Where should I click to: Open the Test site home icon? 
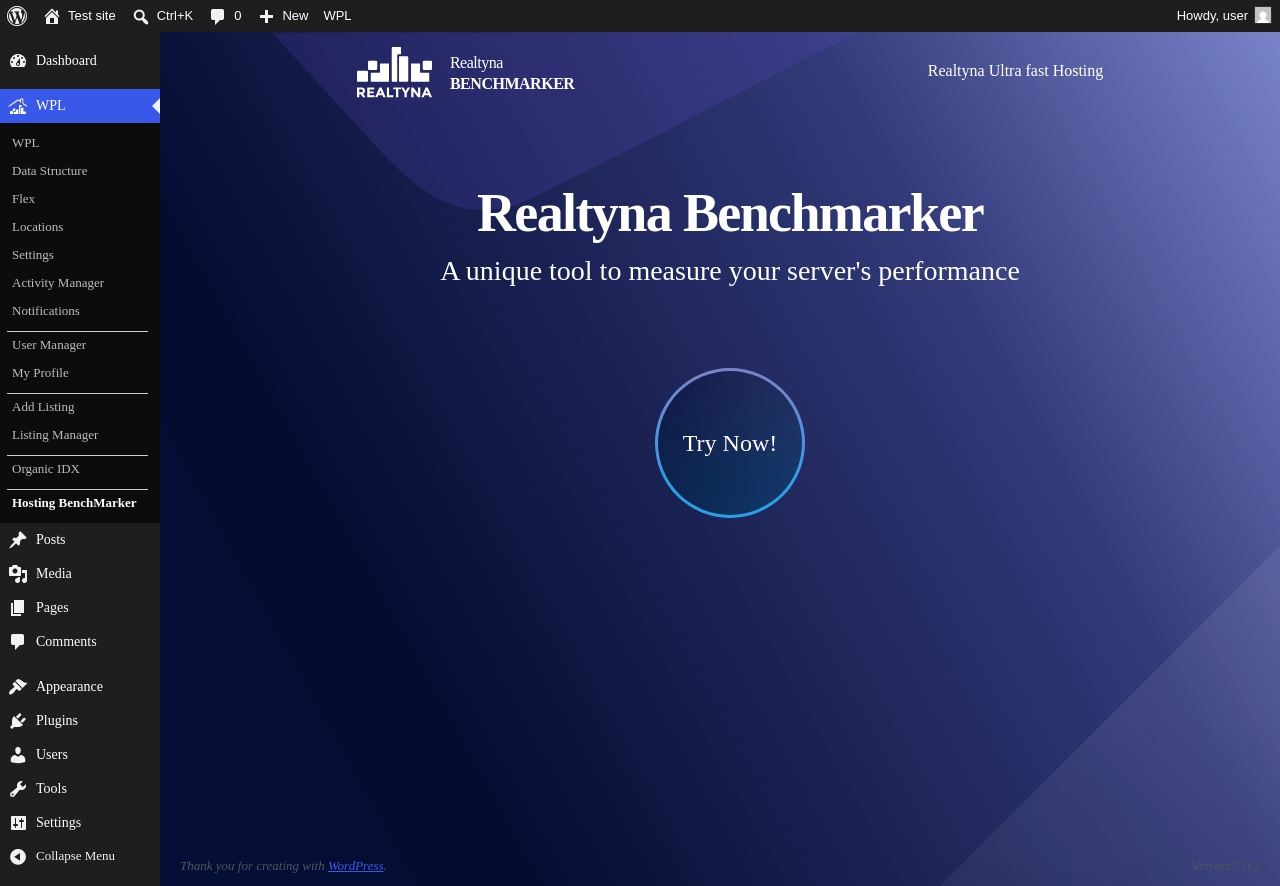(52, 16)
